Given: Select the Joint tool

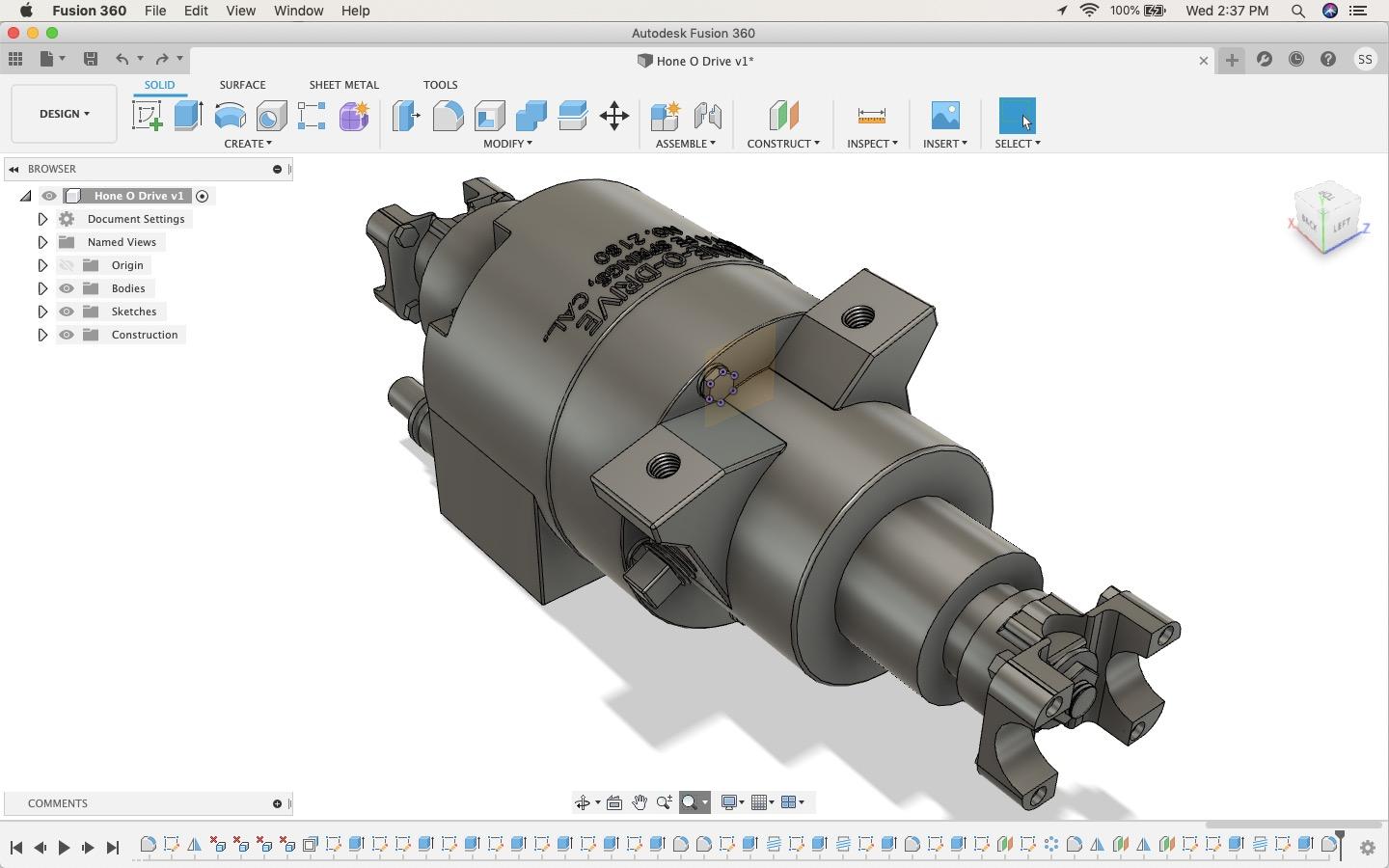Looking at the screenshot, I should coord(708,116).
